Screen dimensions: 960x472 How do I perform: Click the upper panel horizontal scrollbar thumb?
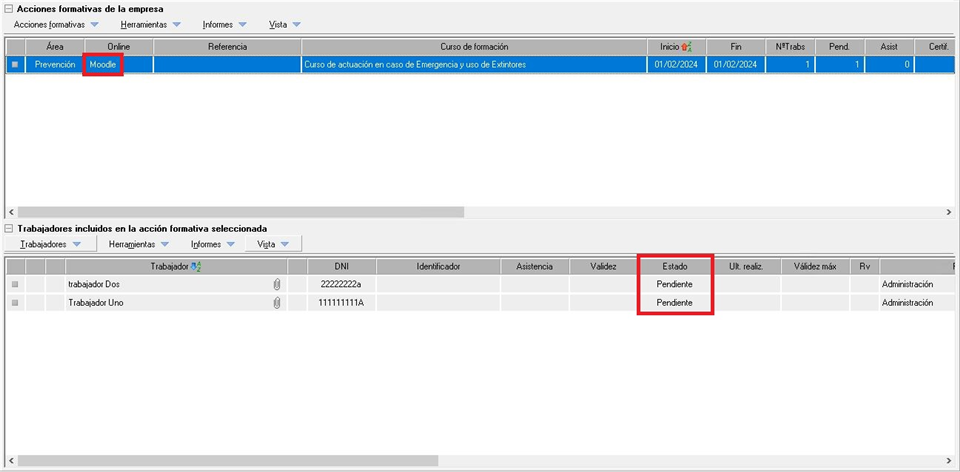(240, 212)
